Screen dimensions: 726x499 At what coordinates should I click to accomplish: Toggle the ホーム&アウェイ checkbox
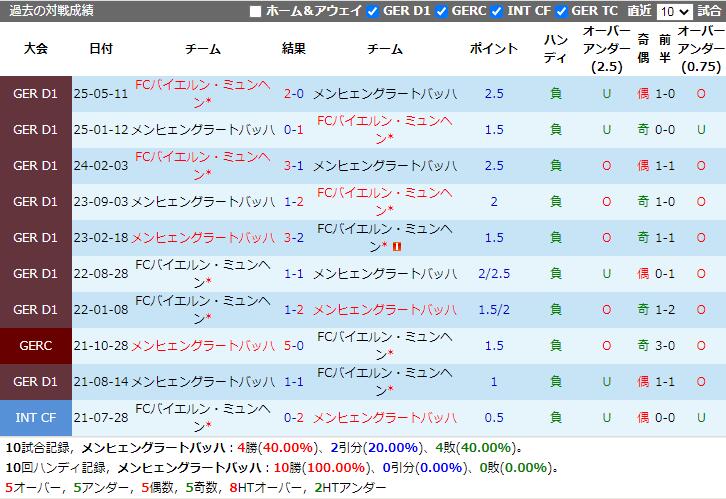(x=255, y=12)
